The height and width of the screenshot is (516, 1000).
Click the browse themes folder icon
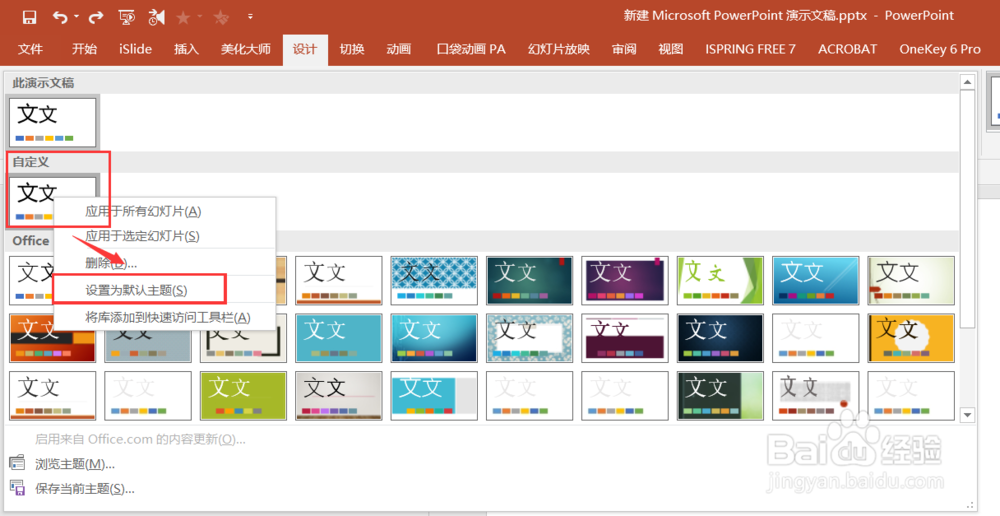point(17,463)
